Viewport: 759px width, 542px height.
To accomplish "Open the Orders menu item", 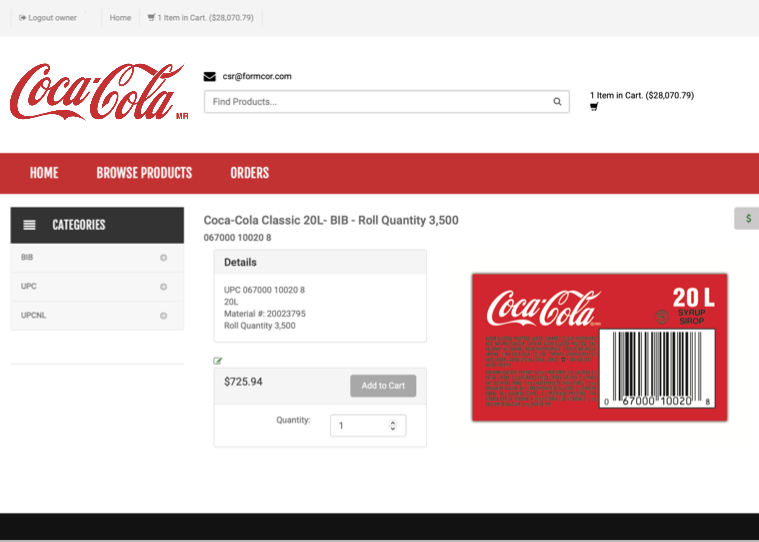I will (x=249, y=173).
